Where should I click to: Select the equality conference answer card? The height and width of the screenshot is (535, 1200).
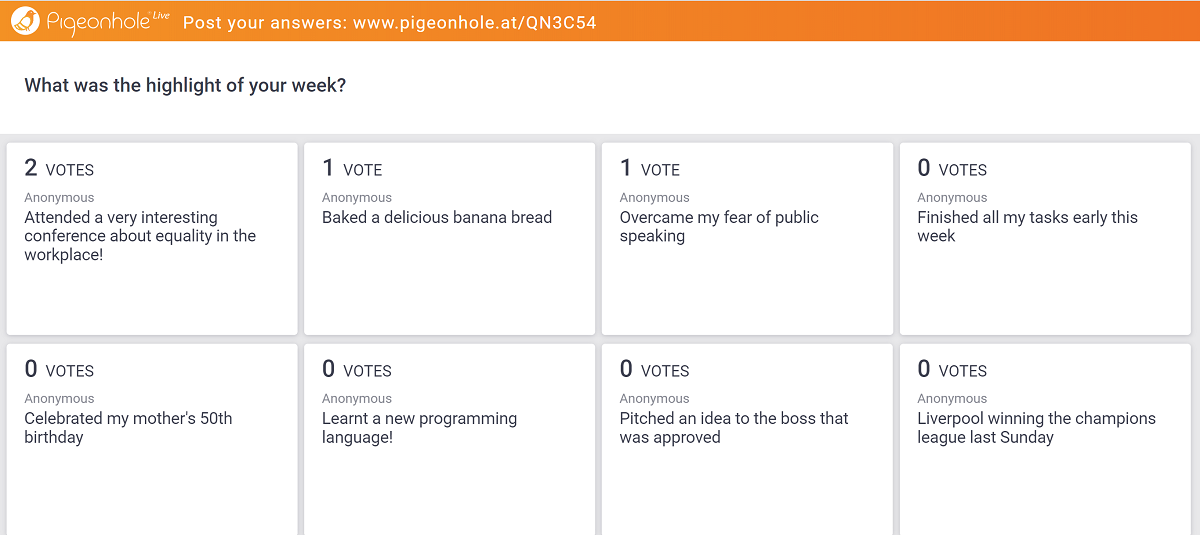coord(152,239)
